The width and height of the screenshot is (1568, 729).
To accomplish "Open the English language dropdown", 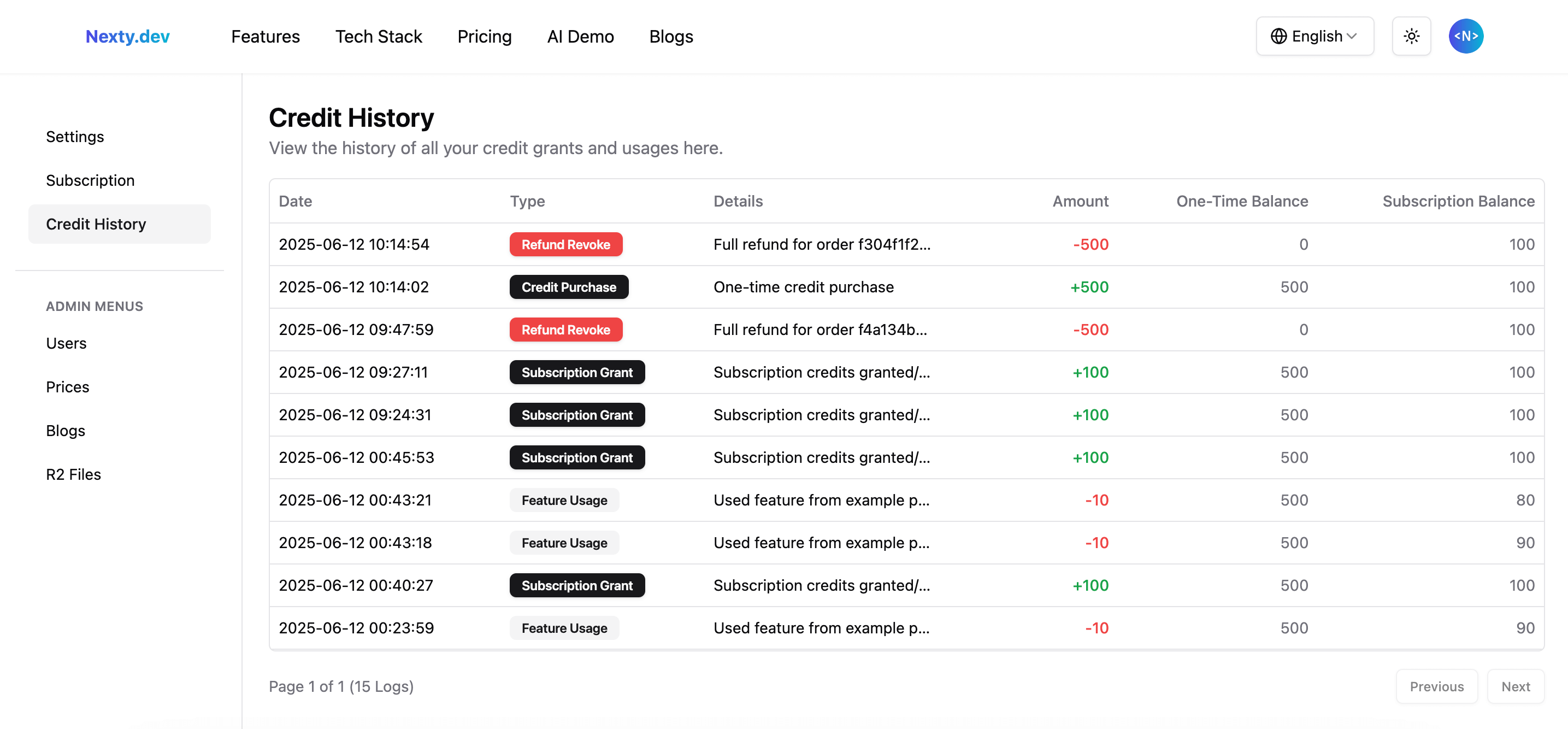I will (1315, 37).
